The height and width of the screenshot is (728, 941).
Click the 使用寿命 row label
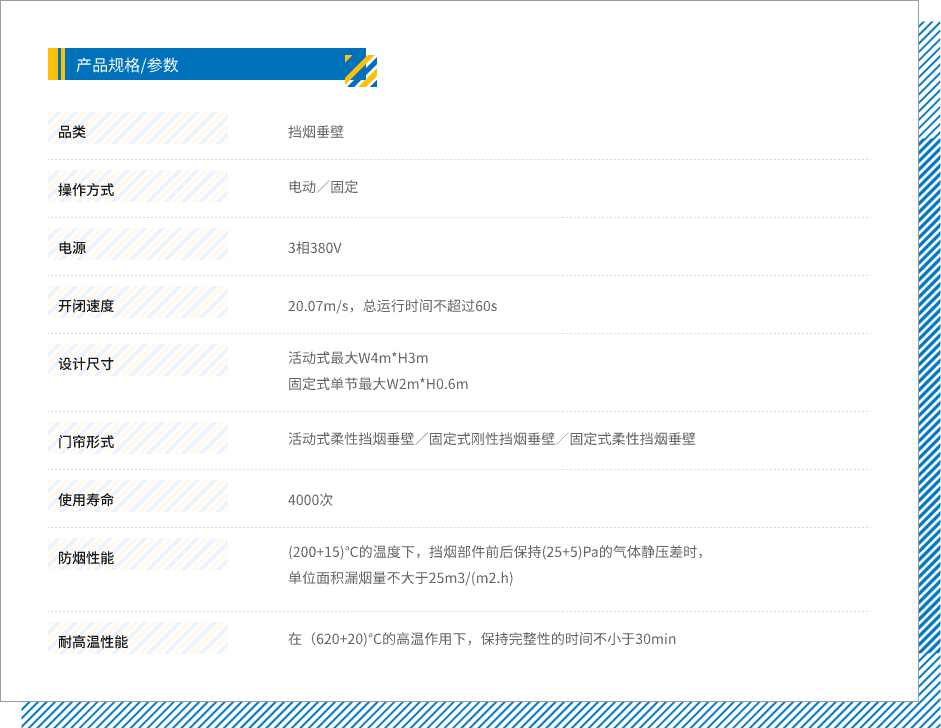click(x=86, y=500)
